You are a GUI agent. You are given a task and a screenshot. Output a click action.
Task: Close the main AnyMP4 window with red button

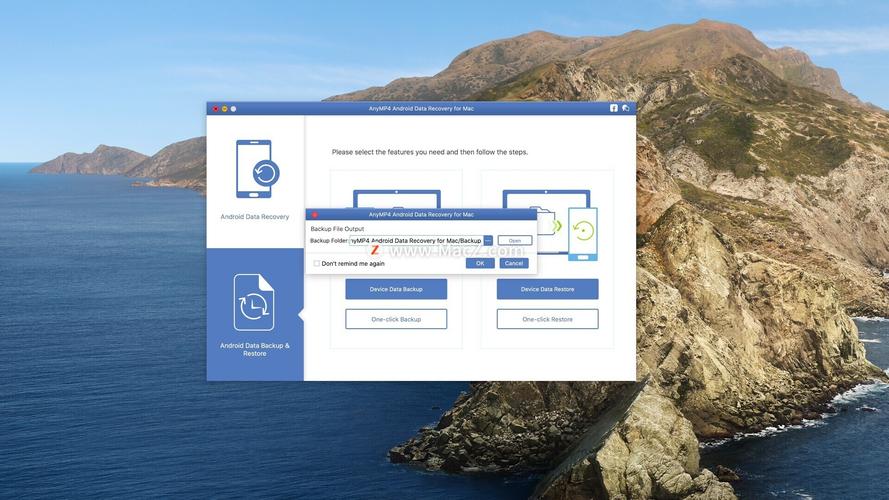tap(215, 108)
